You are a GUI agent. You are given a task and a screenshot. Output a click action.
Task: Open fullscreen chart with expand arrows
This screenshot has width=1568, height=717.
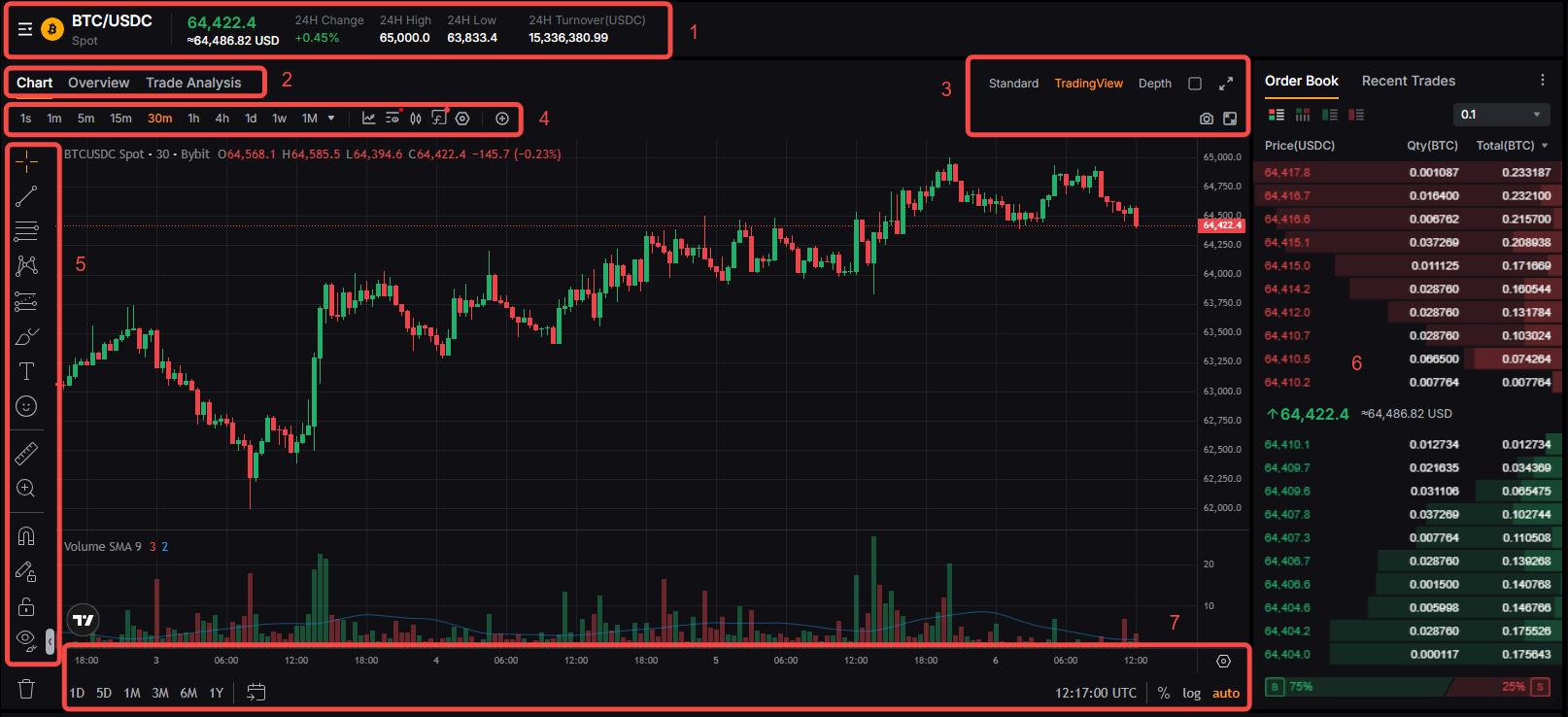pyautogui.click(x=1226, y=84)
